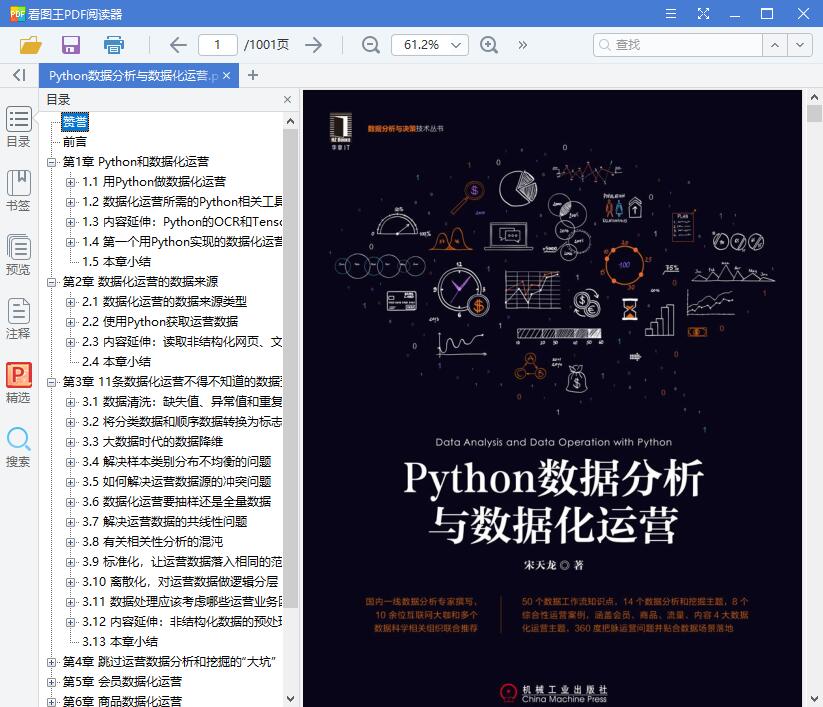823x707 pixels.
Task: Collapse the 第2章 数据化运营的数据来源 node
Action: click(51, 282)
